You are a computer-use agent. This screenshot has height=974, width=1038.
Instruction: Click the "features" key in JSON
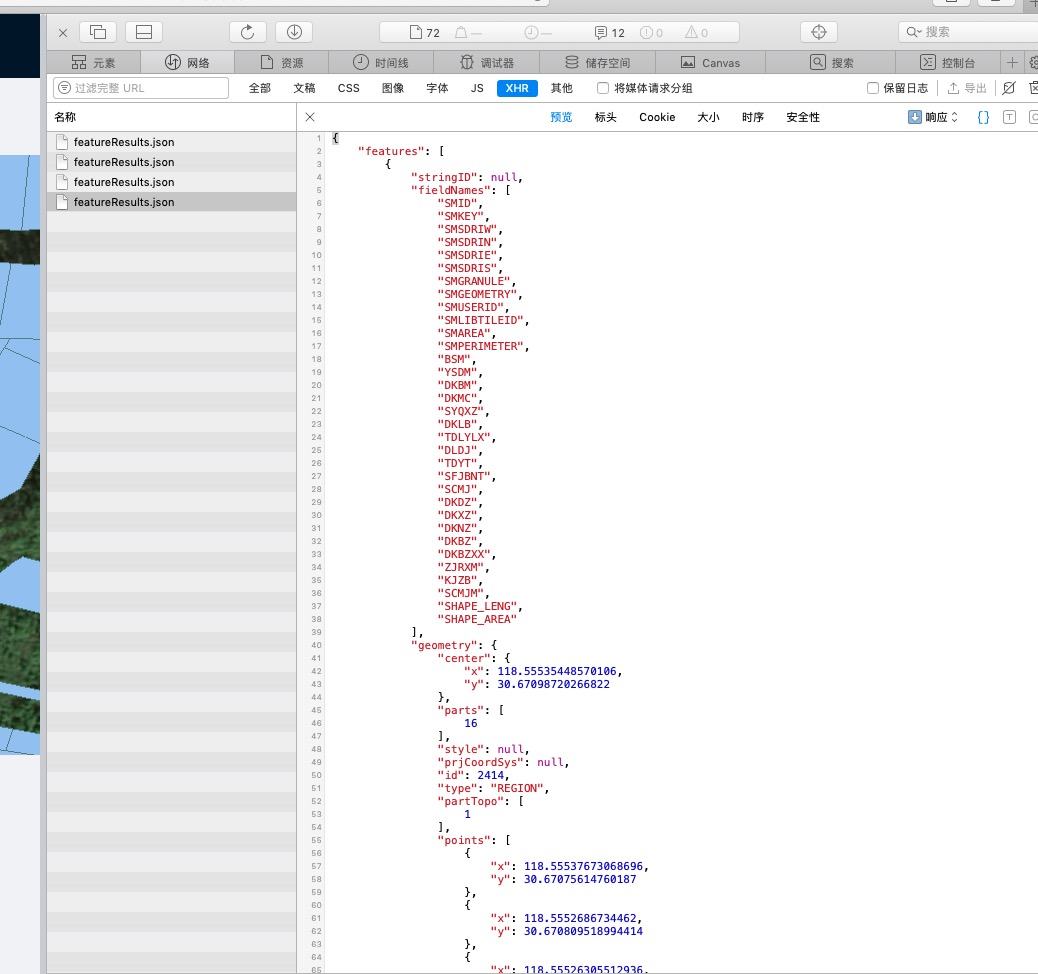(392, 151)
